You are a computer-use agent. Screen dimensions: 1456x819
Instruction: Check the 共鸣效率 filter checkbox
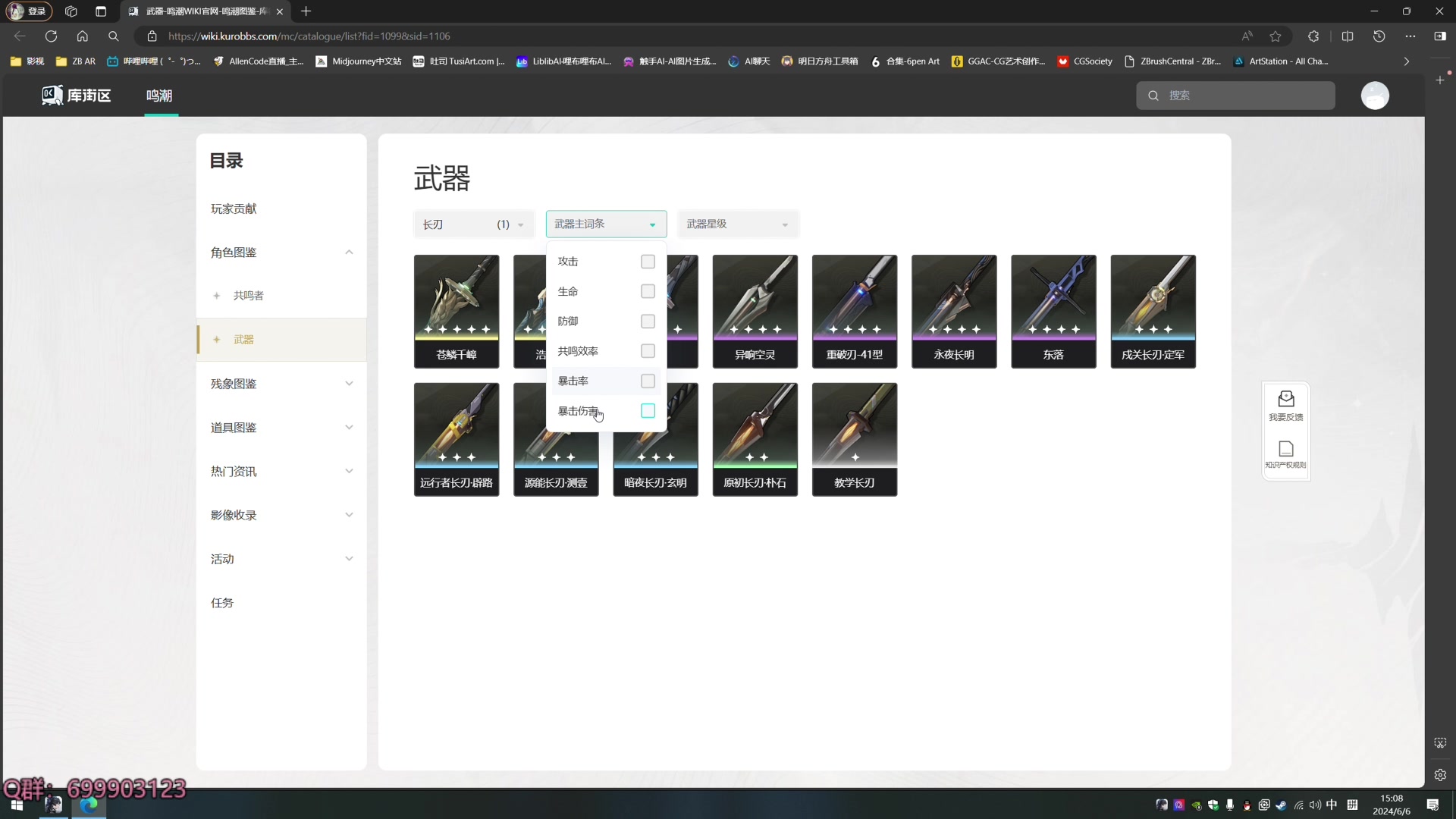coord(648,351)
